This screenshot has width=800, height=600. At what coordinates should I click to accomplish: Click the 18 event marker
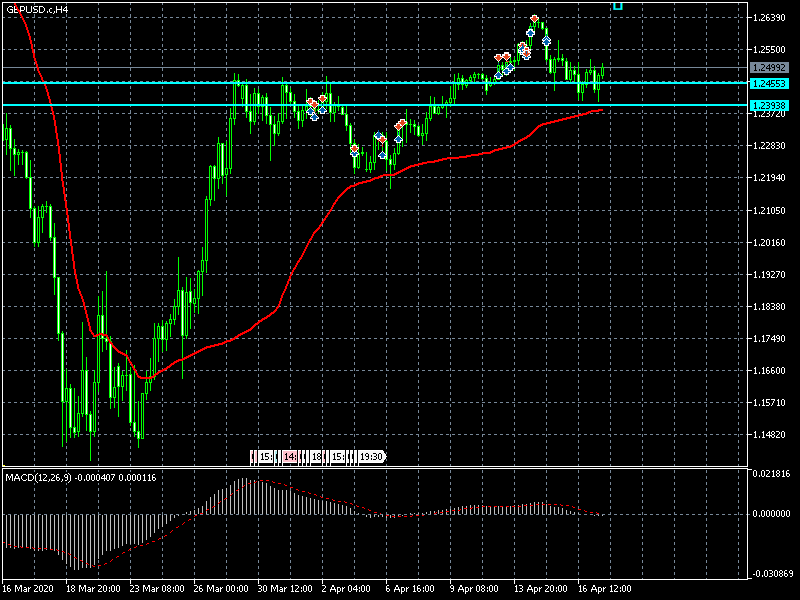click(x=316, y=456)
